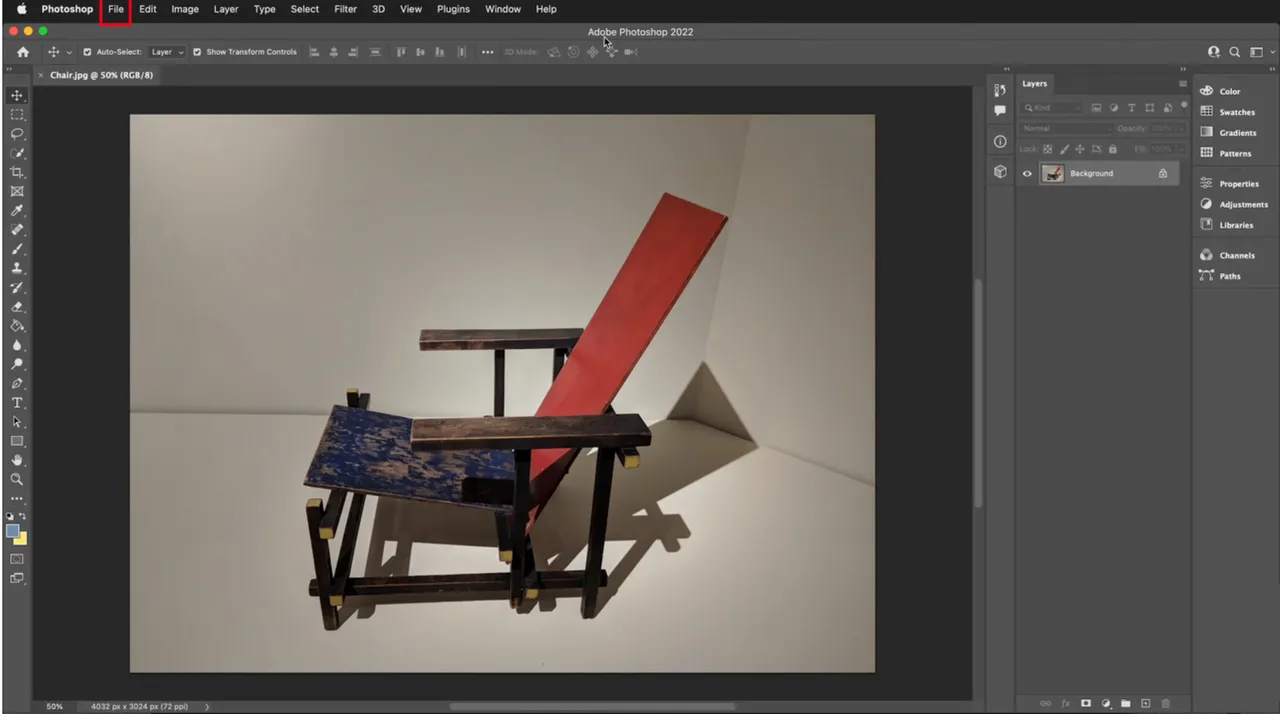Select the Lasso tool

coord(17,134)
